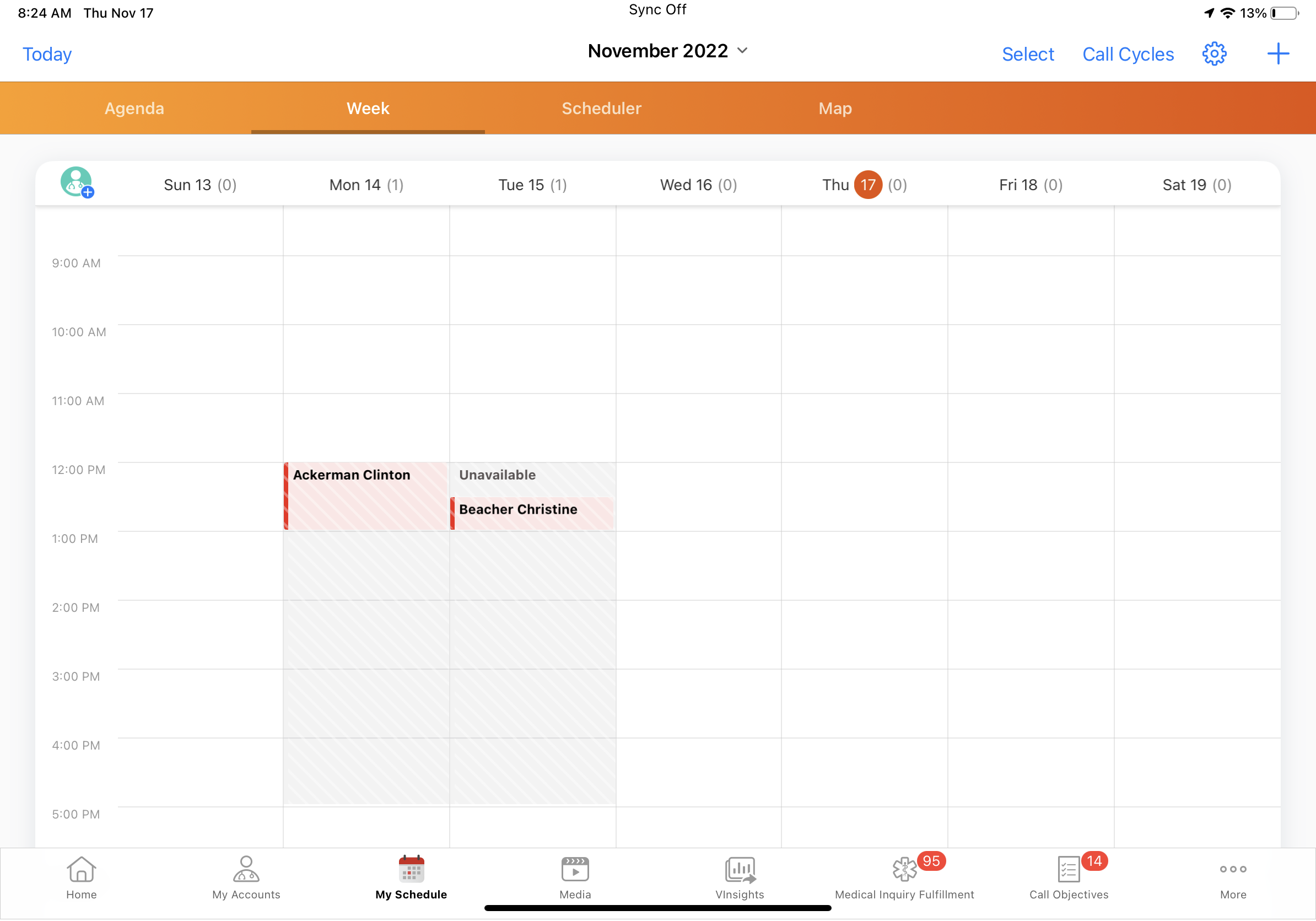Tap the Today button
This screenshot has width=1316, height=921.
pos(47,54)
